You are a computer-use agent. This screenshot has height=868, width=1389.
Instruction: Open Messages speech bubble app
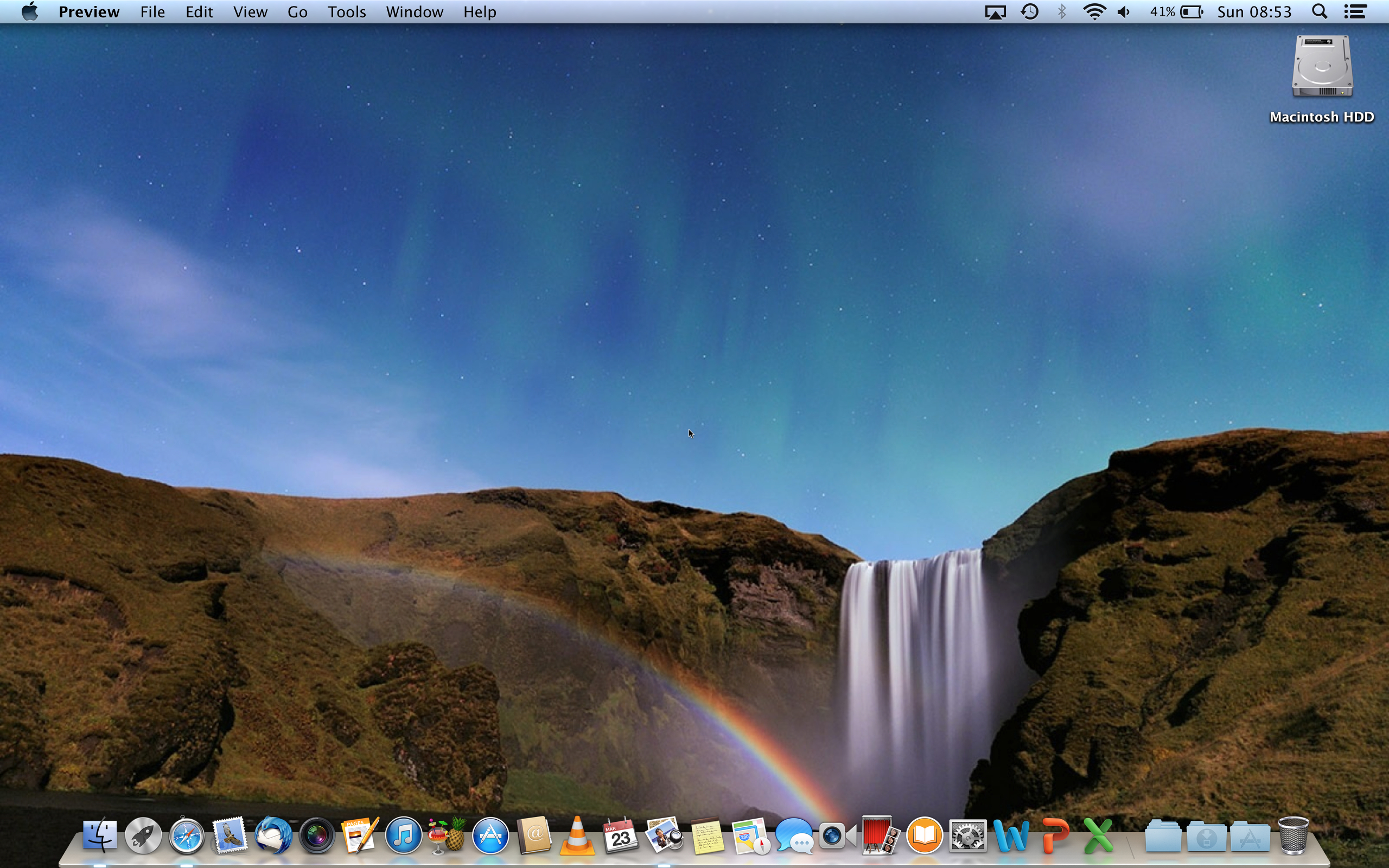click(x=794, y=835)
